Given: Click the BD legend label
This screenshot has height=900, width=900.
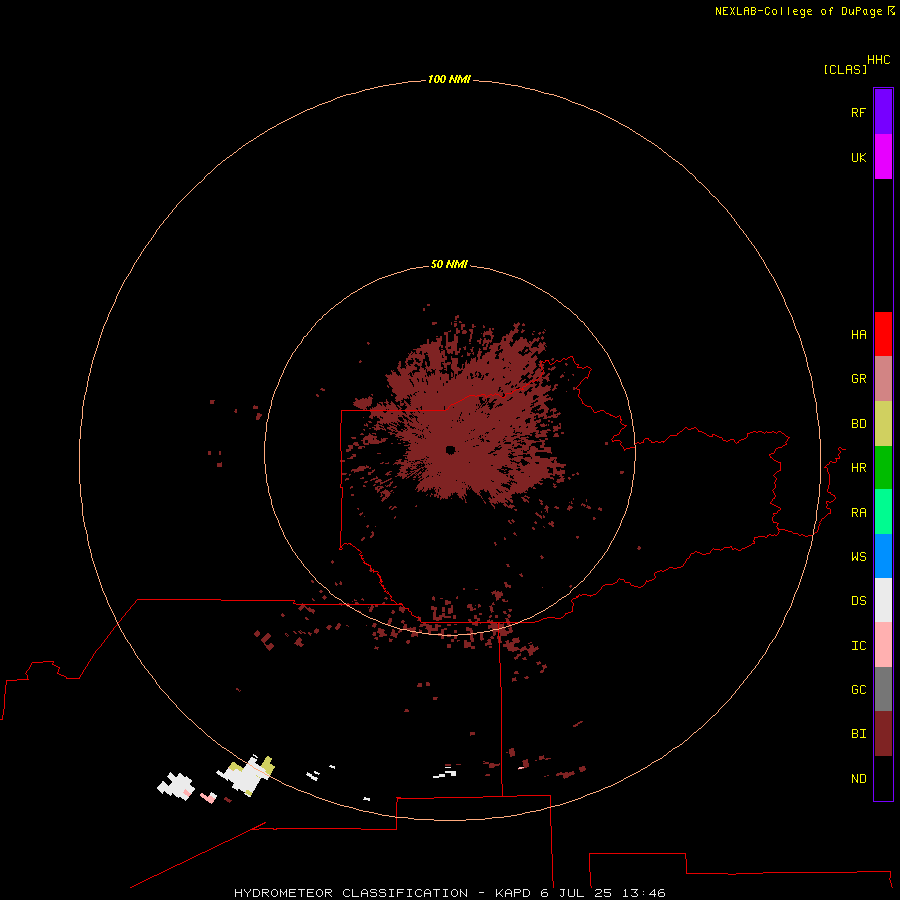Looking at the screenshot, I should tap(858, 424).
